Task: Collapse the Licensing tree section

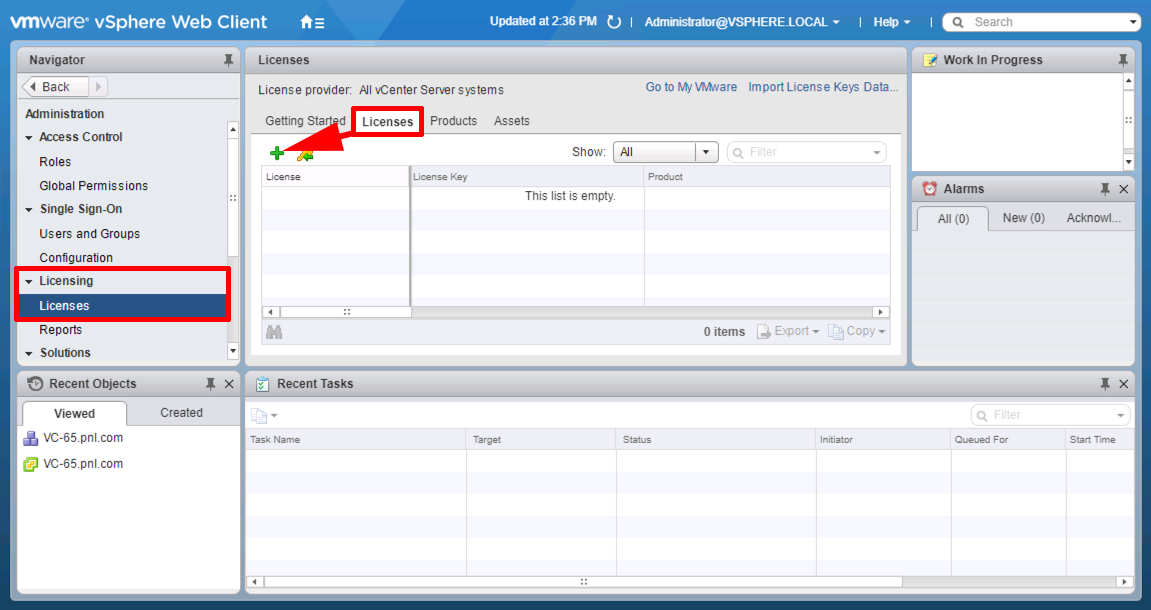Action: coord(29,282)
